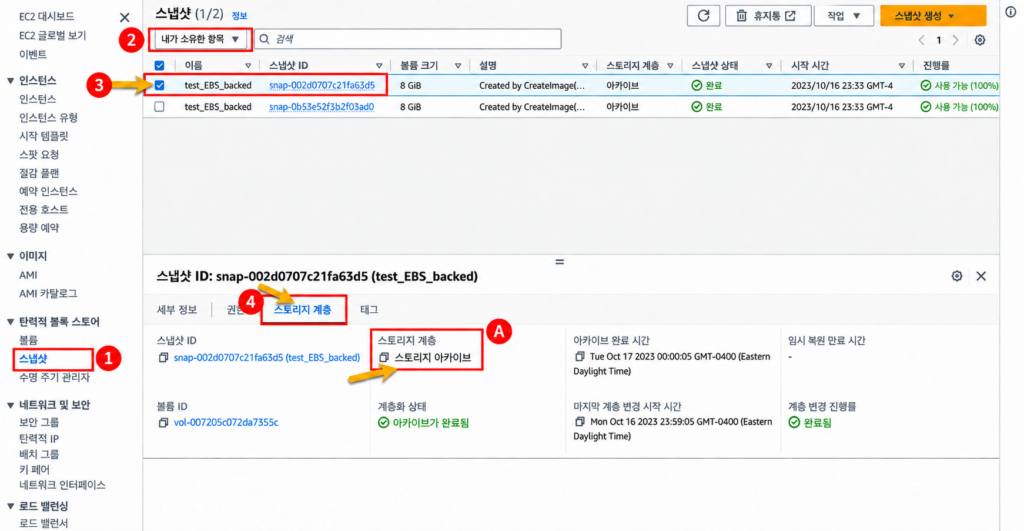Click the snapshot 검색 search field
This screenshot has height=531, width=1024.
408,39
